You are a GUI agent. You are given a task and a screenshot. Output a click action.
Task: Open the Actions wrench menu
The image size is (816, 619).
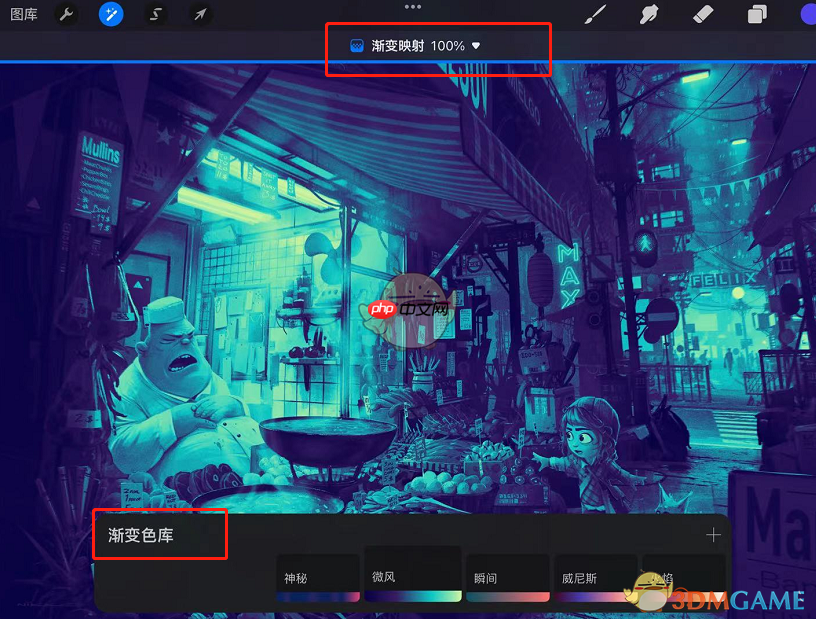click(x=65, y=14)
